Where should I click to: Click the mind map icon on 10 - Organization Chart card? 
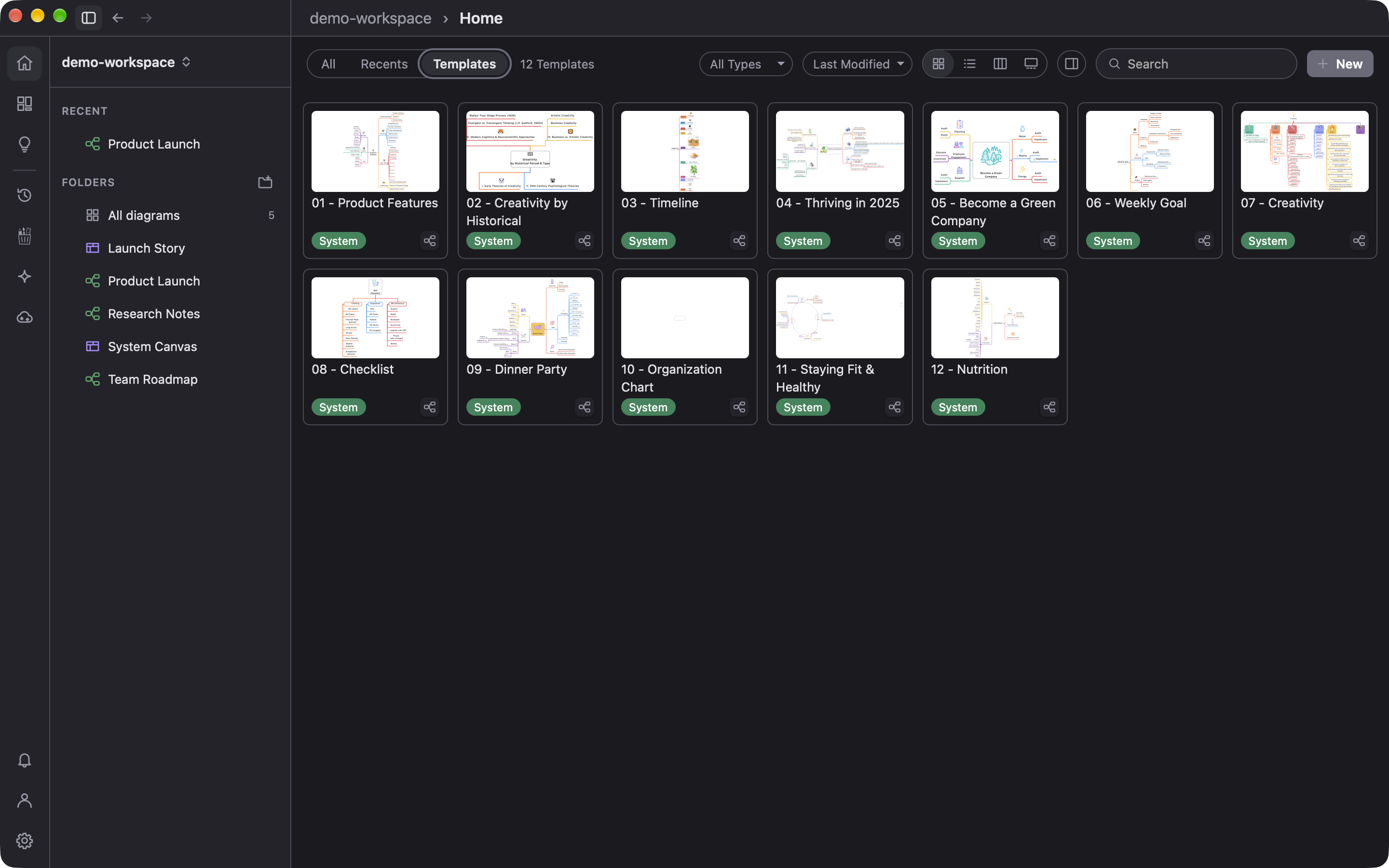pyautogui.click(x=739, y=407)
